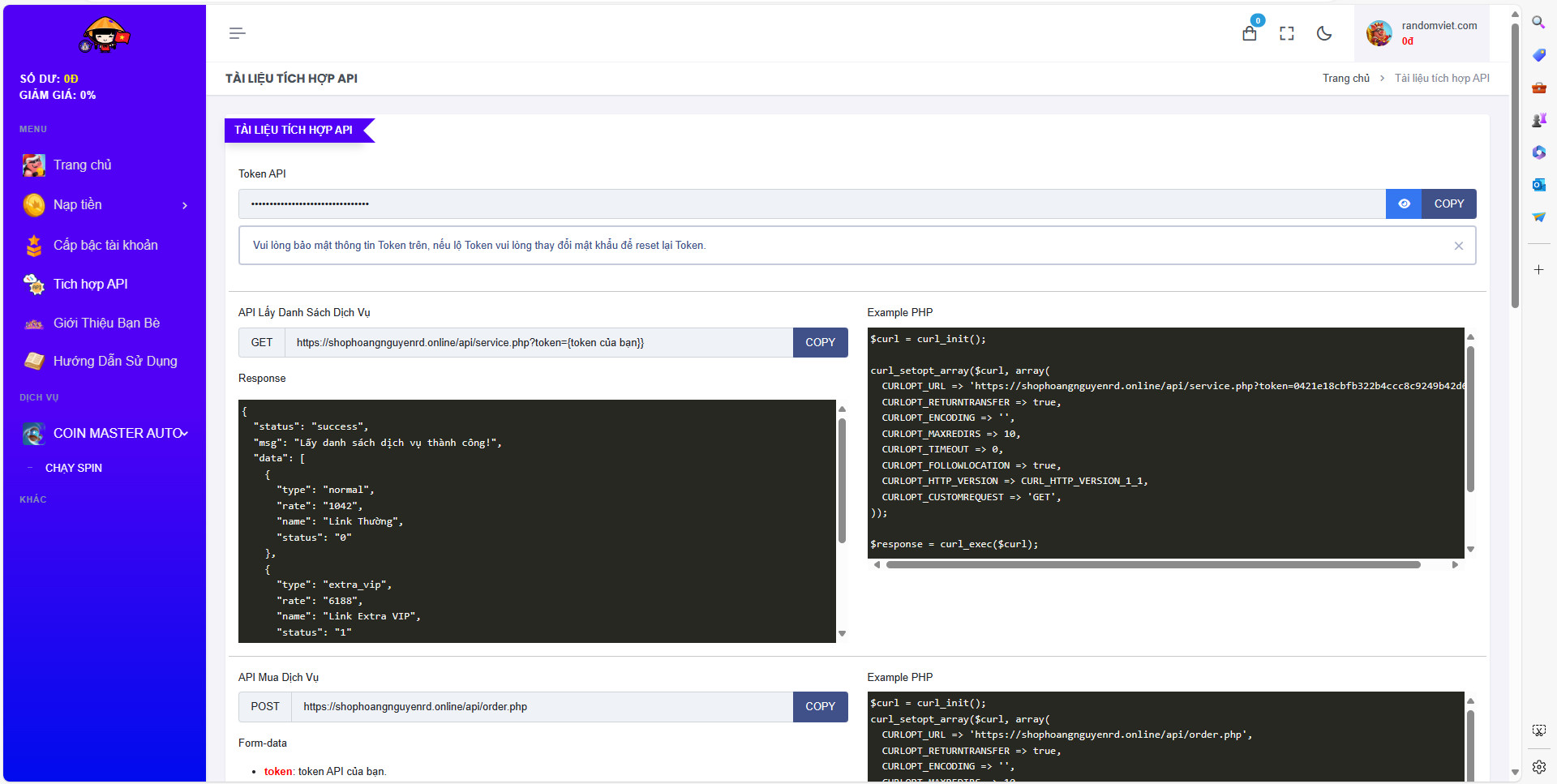
Task: Open Cấp bậc tài khoản page
Action: tap(105, 246)
